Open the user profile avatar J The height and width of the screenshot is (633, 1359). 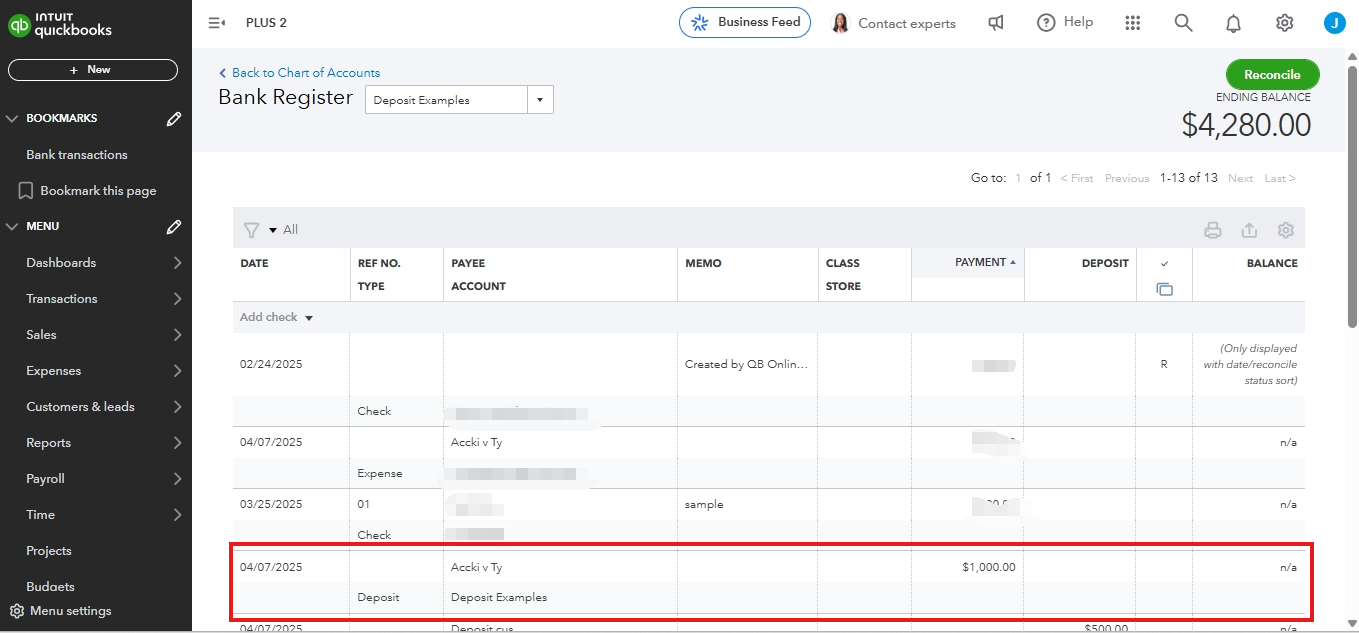pos(1334,23)
